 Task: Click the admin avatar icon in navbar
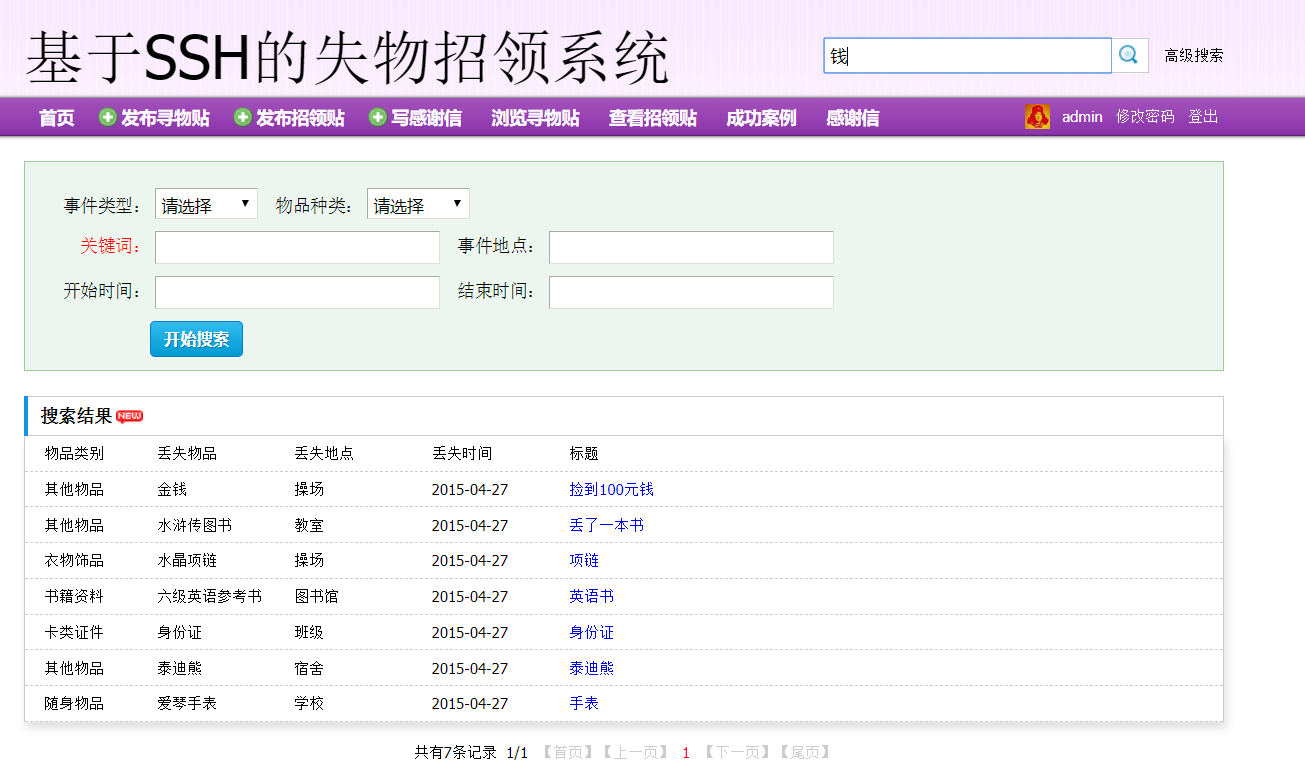coord(1037,116)
